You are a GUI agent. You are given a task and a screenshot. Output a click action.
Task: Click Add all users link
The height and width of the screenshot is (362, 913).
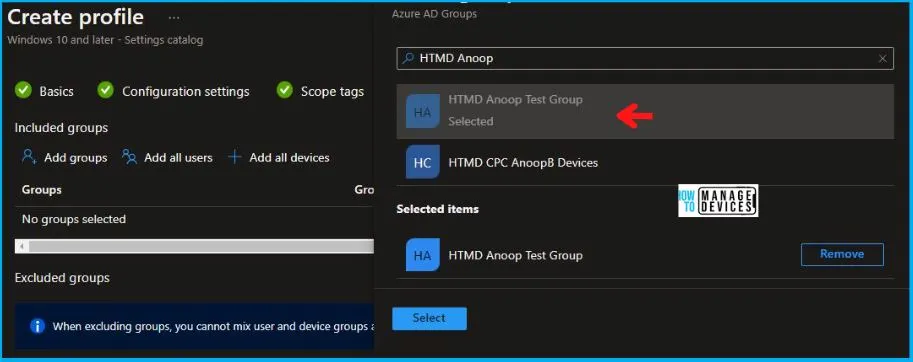point(178,158)
